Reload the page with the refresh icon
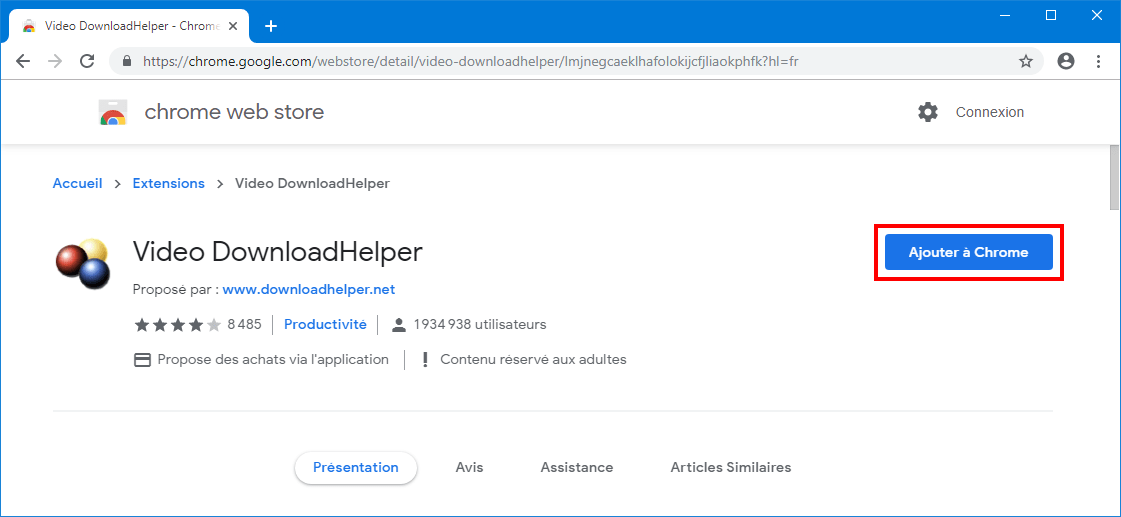Image resolution: width=1121 pixels, height=517 pixels. tap(87, 61)
